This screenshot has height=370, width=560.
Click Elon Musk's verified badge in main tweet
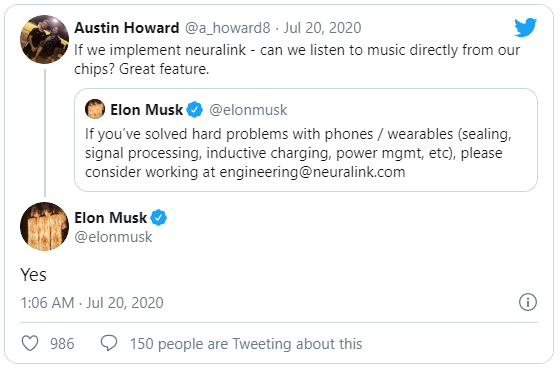tap(159, 218)
